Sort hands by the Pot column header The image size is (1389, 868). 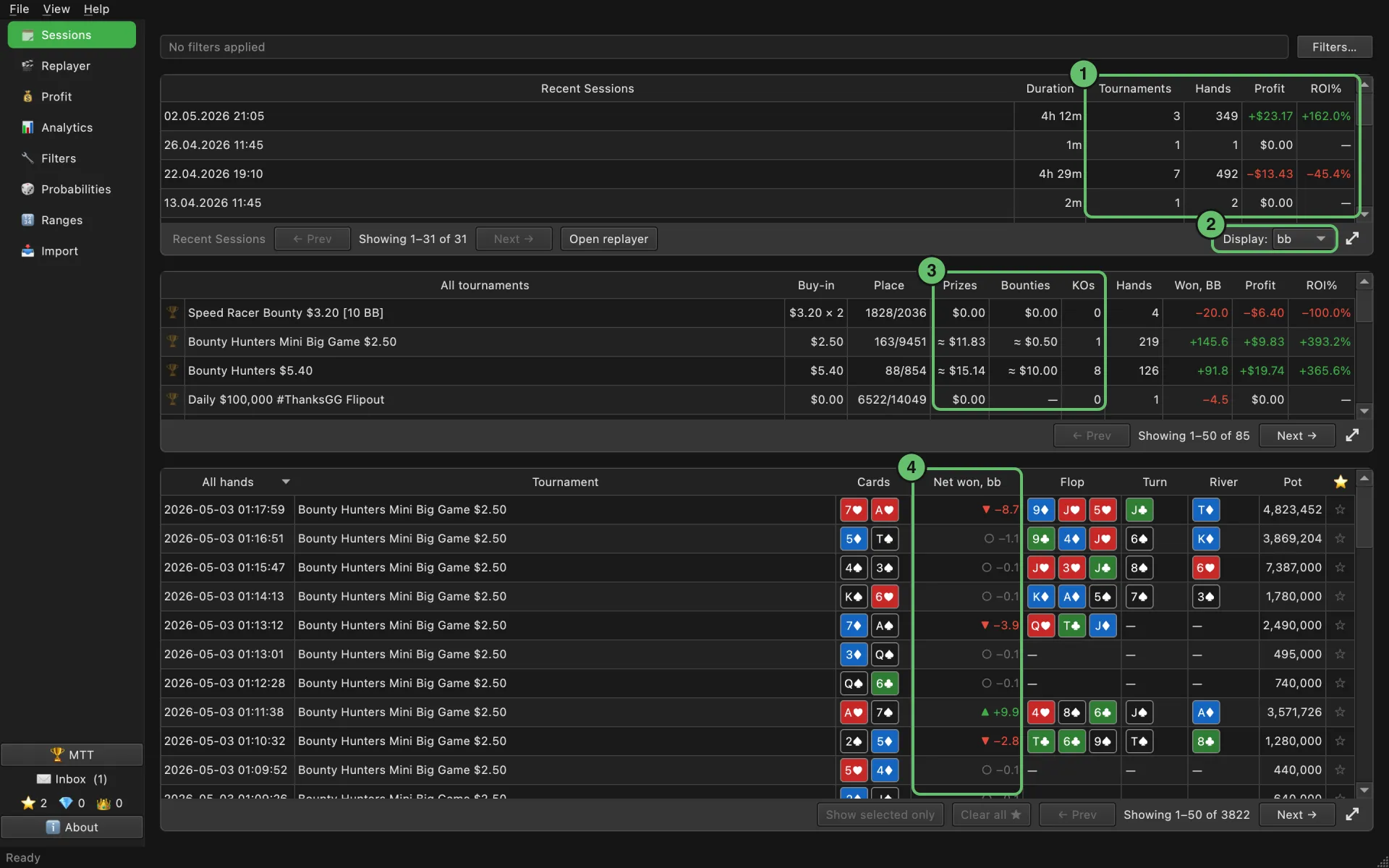point(1292,482)
